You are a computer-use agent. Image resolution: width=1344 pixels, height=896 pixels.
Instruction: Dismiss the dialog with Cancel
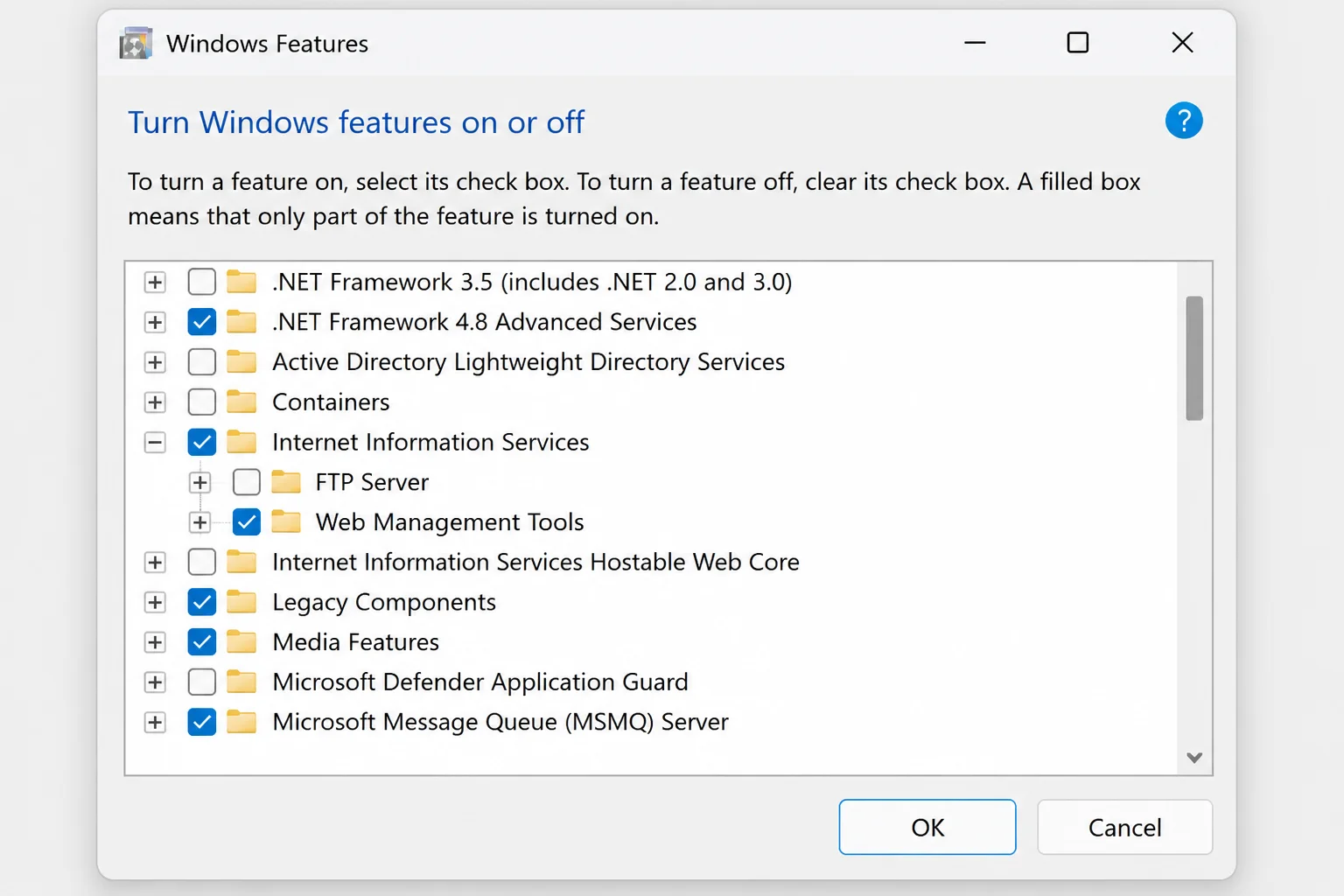click(1124, 827)
